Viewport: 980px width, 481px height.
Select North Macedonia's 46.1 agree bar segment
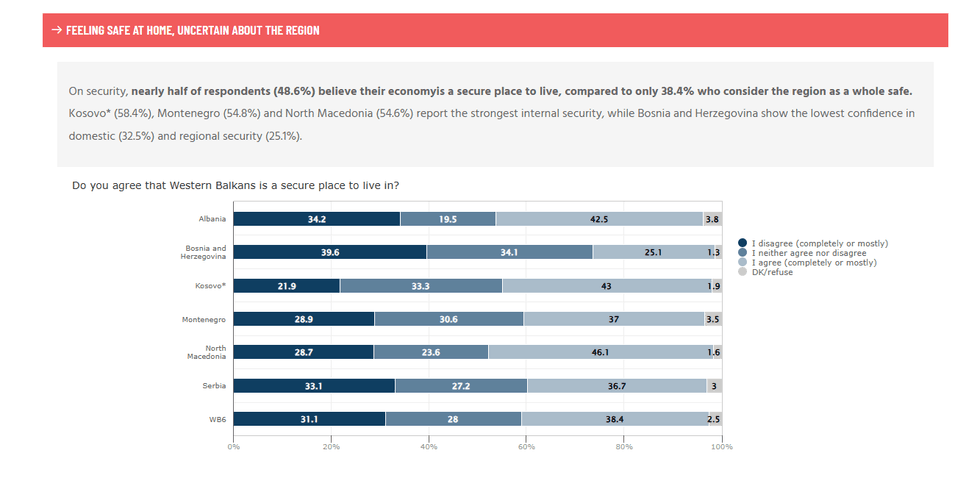point(601,352)
